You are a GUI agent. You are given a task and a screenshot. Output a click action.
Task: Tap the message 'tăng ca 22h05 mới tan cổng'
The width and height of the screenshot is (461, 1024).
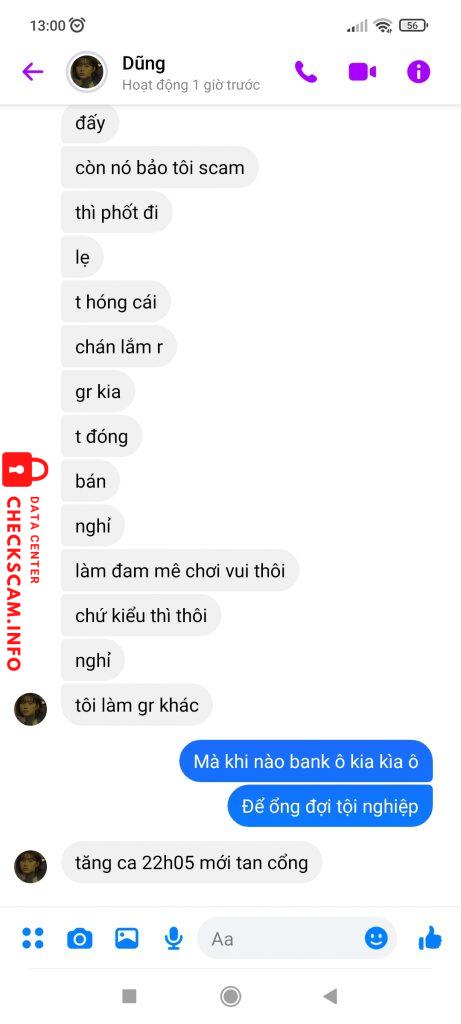point(191,863)
